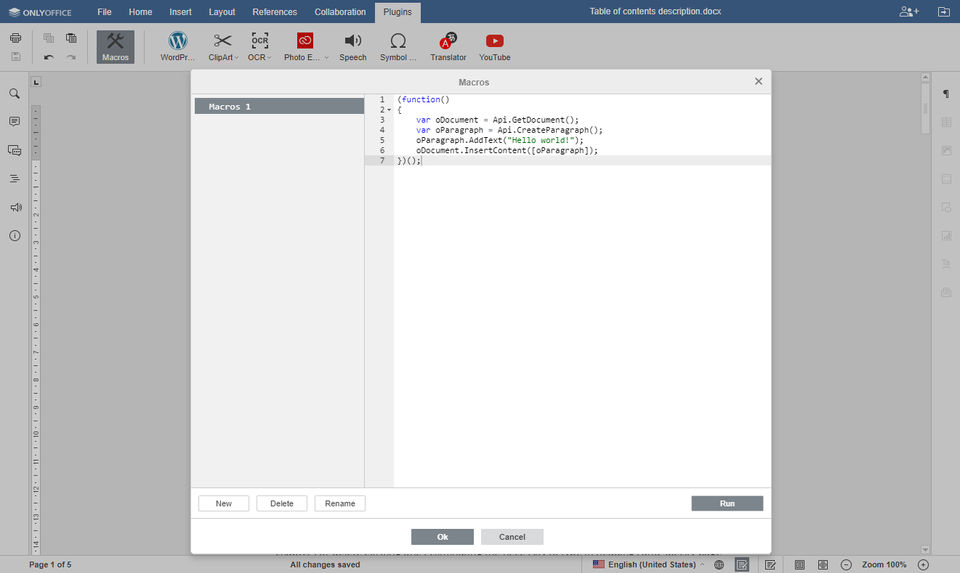Run the selected macro
Viewport: 960px width, 573px height.
[x=727, y=503]
